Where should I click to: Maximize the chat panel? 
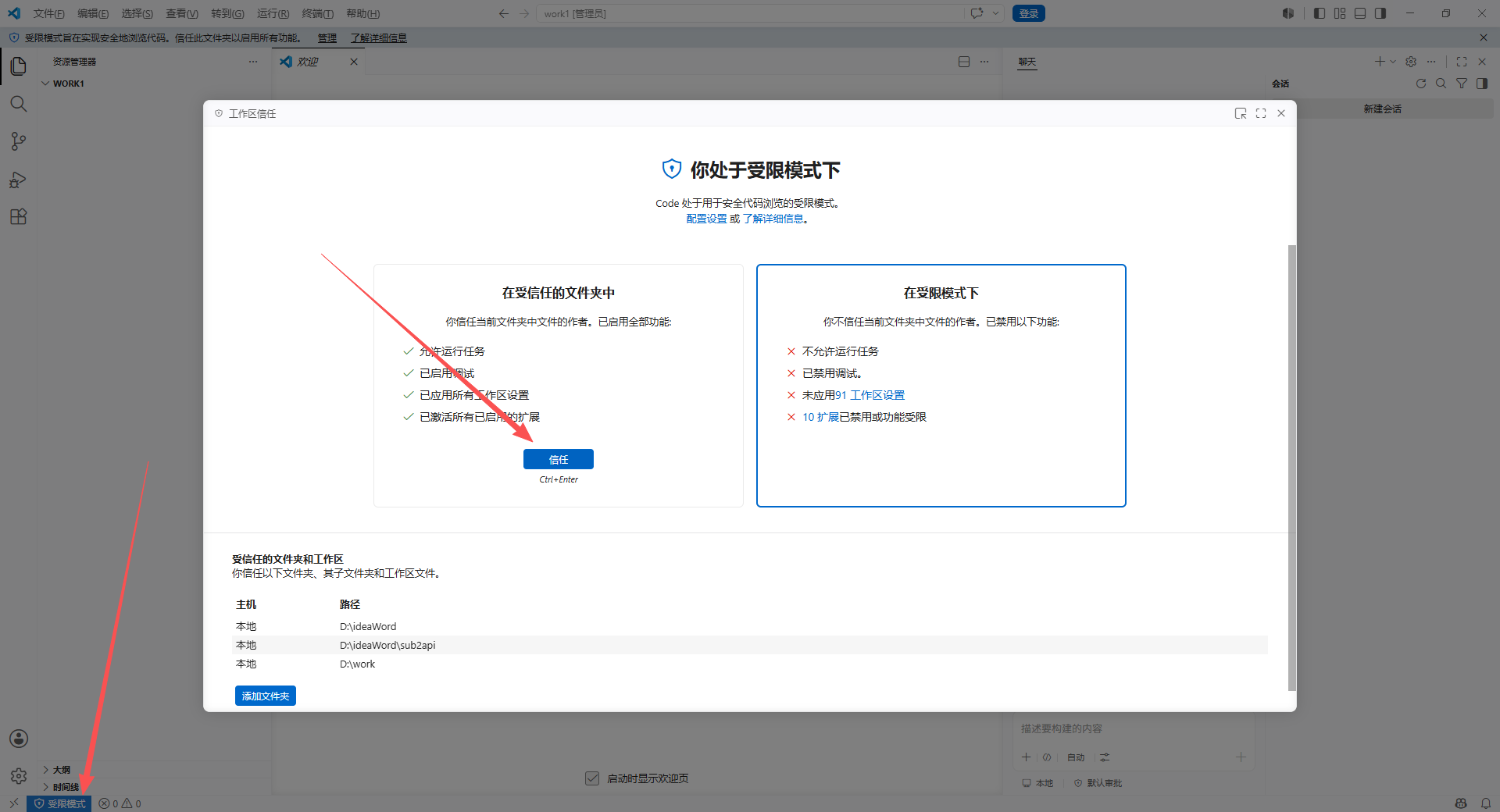point(1462,62)
